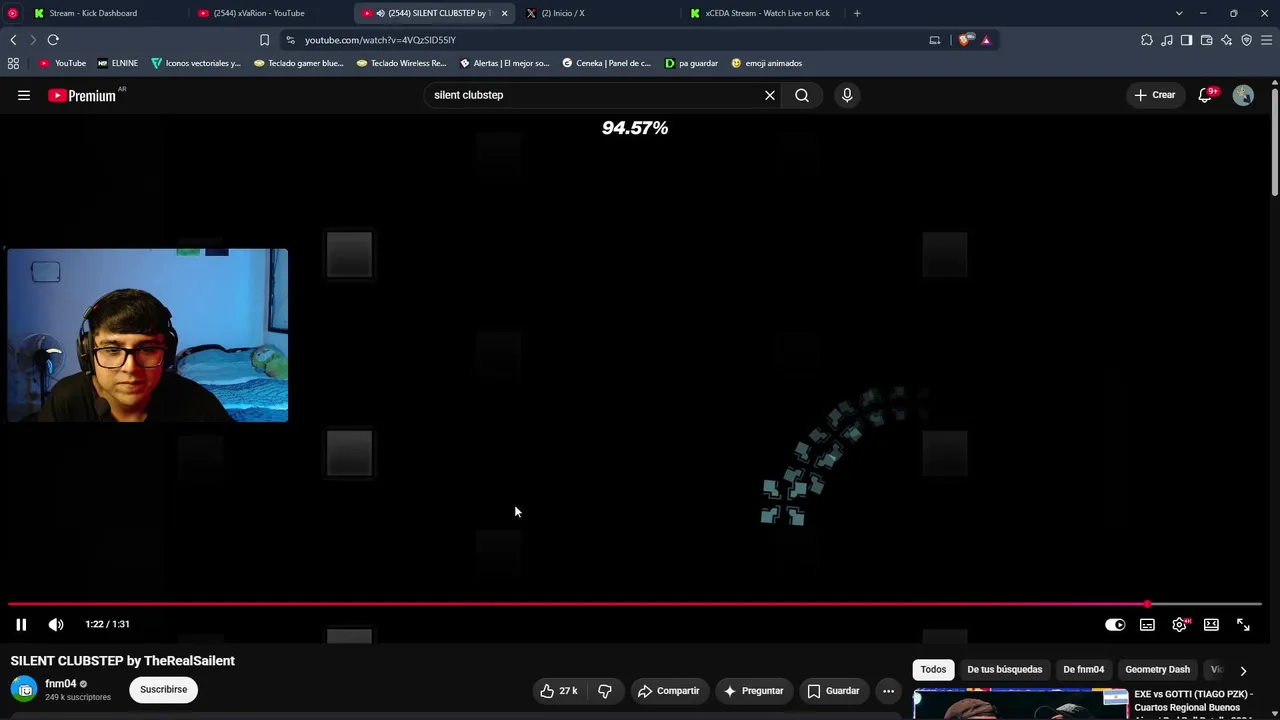The width and height of the screenshot is (1280, 720).
Task: Open media controls music note icon
Action: point(1167,40)
